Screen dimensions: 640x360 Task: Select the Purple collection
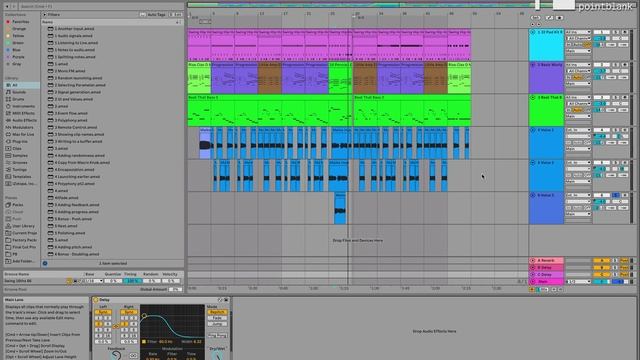16,57
